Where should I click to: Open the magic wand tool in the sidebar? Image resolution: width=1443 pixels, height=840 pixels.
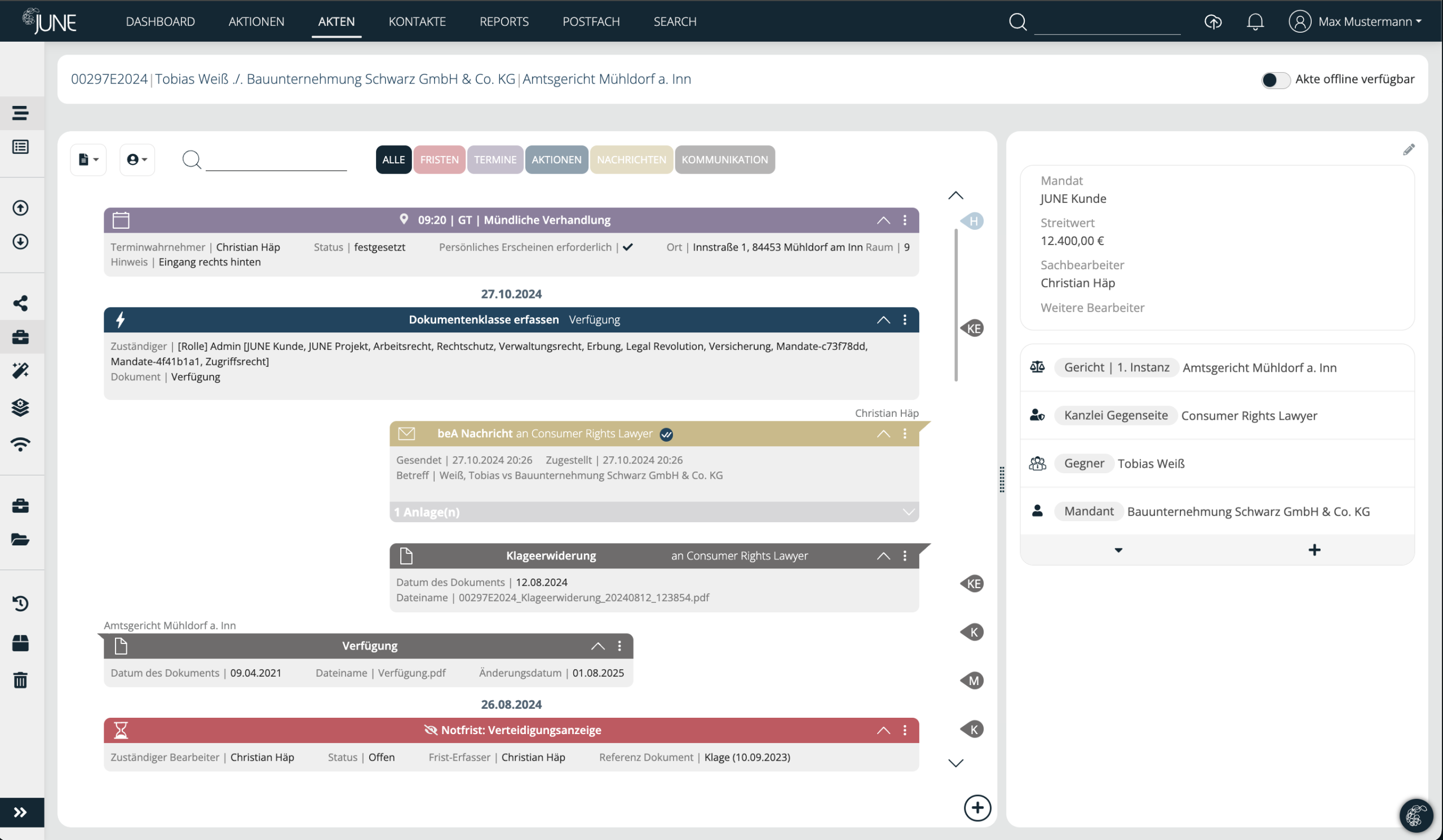[21, 371]
